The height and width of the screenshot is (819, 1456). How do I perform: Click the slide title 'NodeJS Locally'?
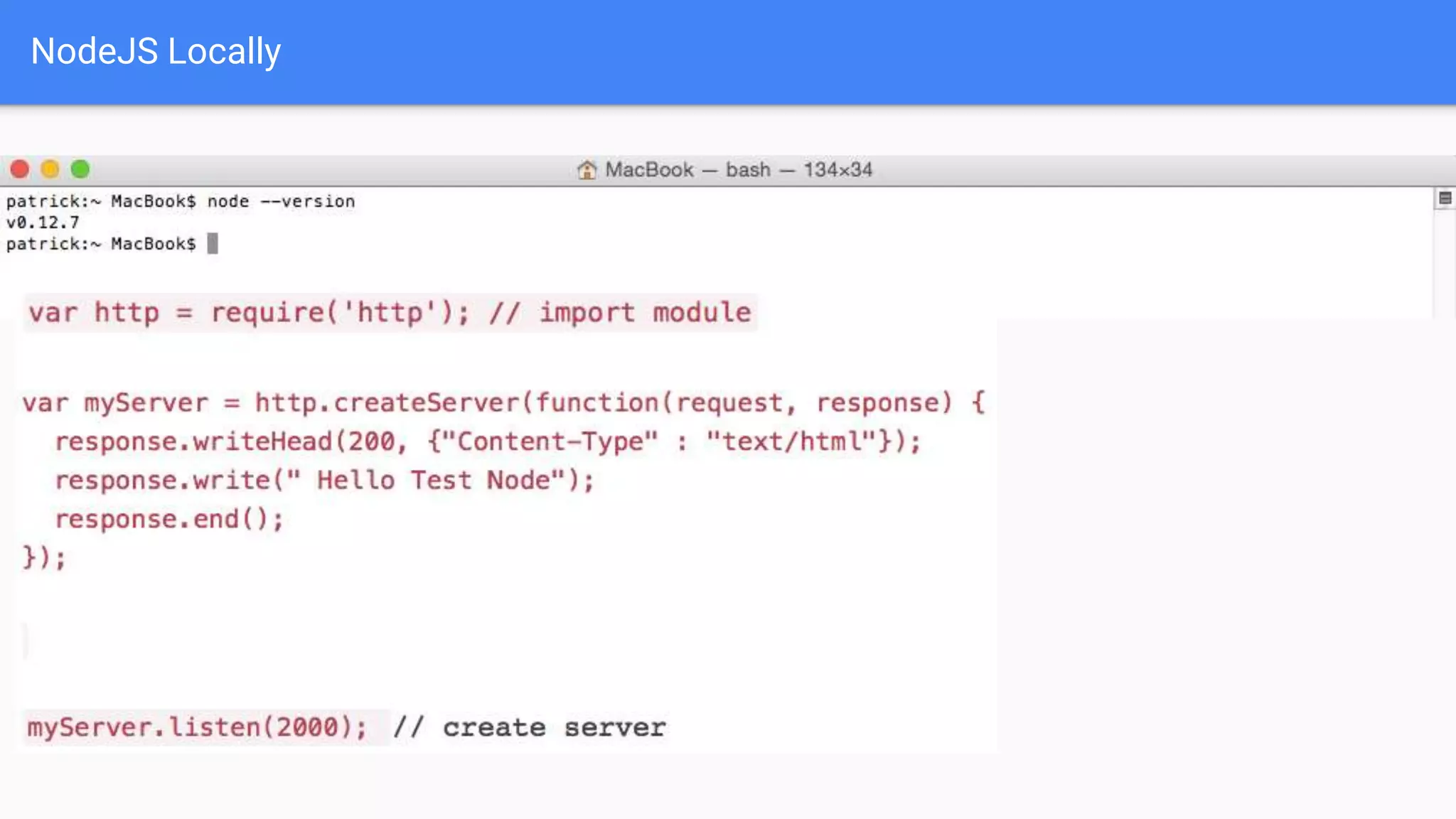point(156,51)
